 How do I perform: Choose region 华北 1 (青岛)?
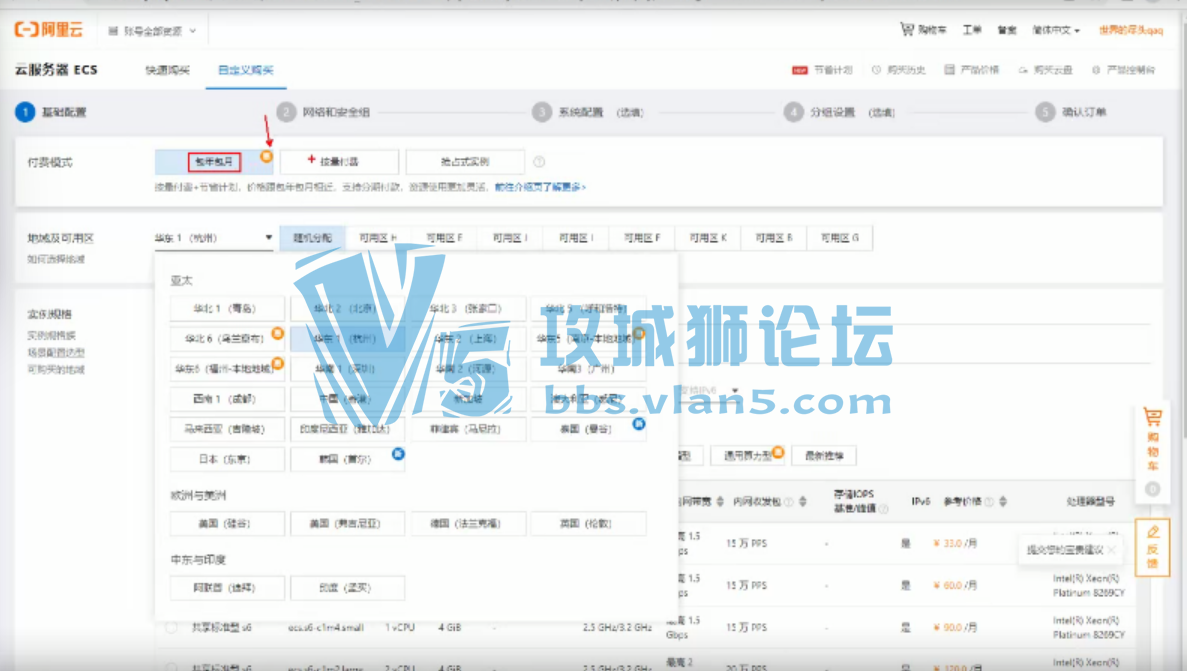(x=226, y=308)
